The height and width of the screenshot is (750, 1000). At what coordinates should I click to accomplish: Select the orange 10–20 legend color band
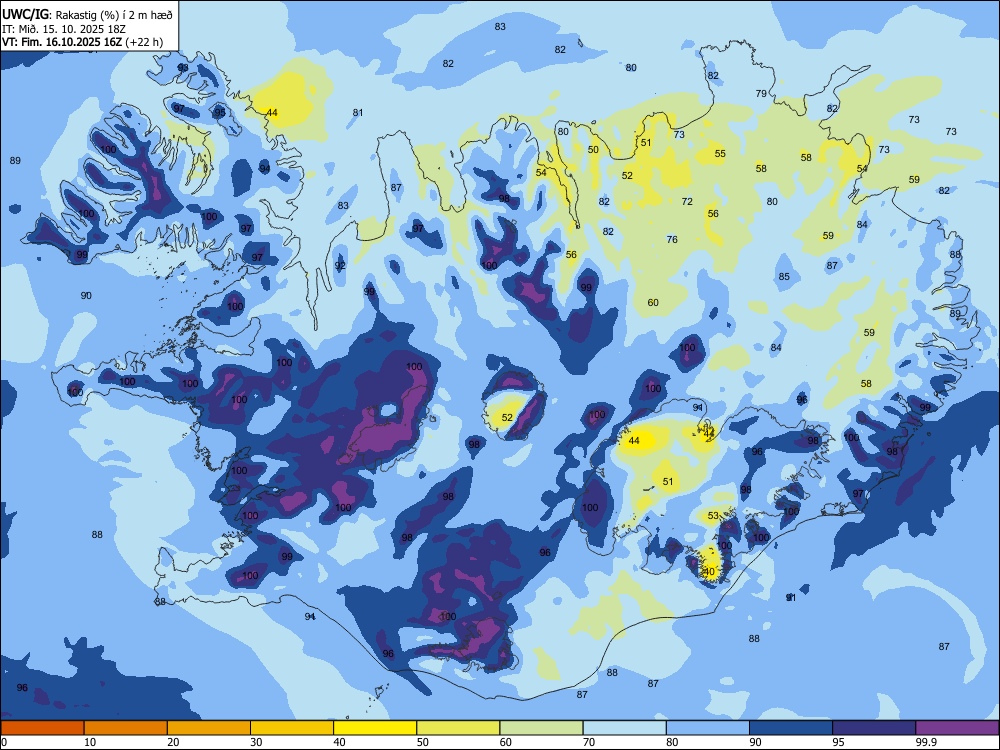pyautogui.click(x=126, y=728)
